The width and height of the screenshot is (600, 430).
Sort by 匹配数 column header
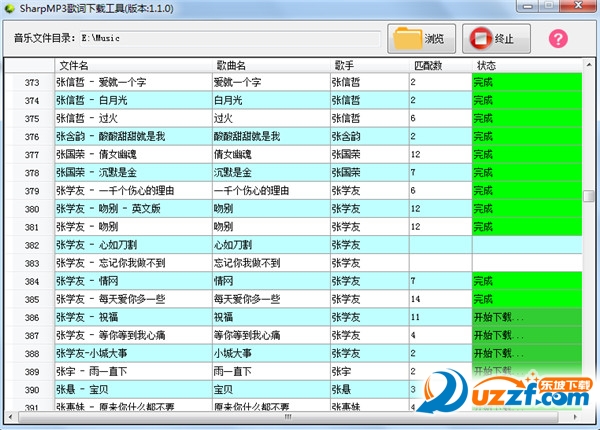tap(441, 66)
